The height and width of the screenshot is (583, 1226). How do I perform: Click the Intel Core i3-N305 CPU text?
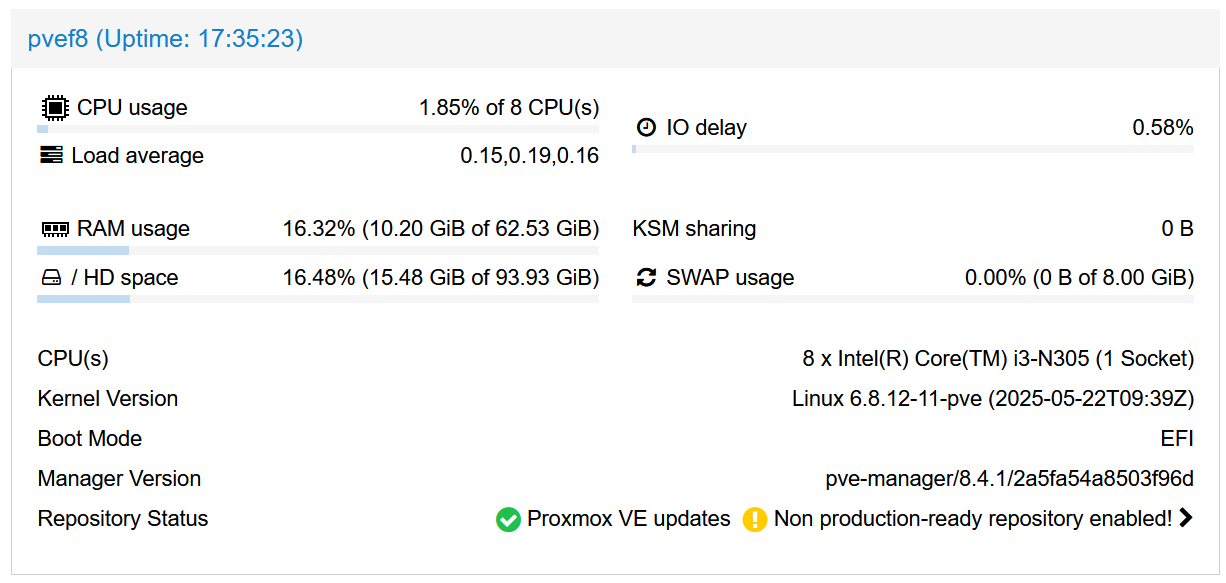pos(997,359)
